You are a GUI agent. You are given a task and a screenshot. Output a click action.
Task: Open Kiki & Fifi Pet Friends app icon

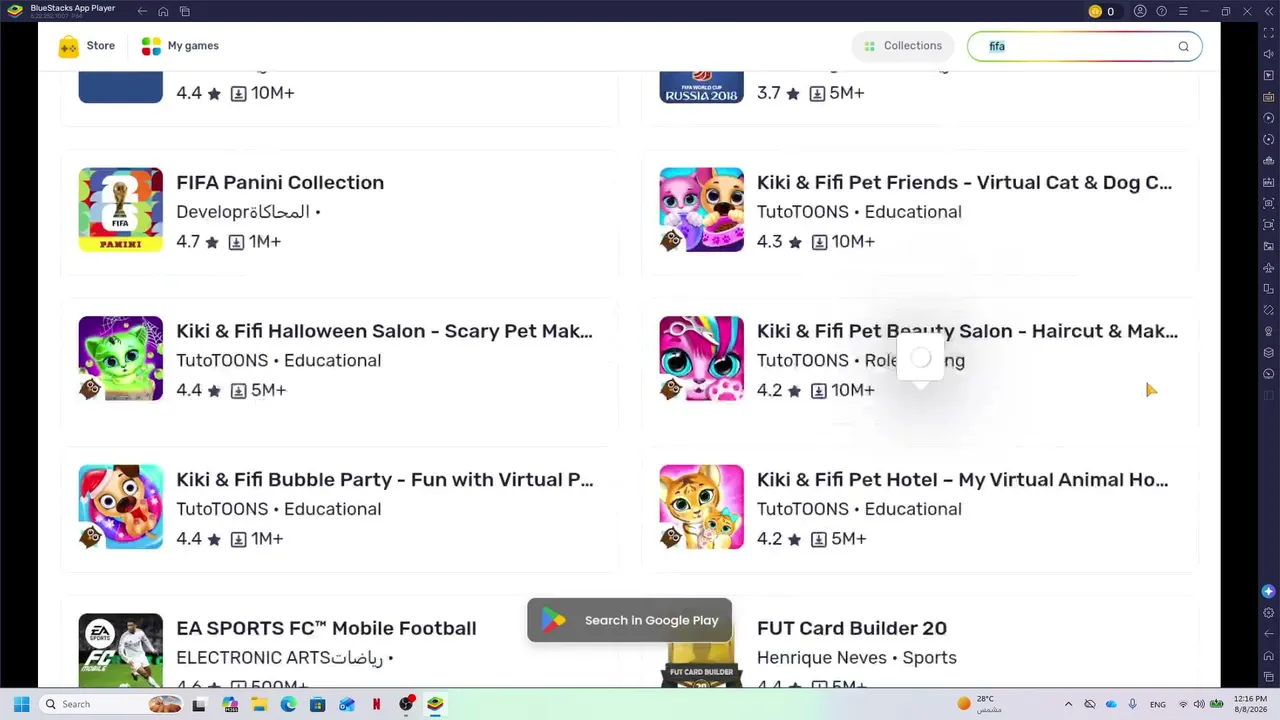pos(702,210)
